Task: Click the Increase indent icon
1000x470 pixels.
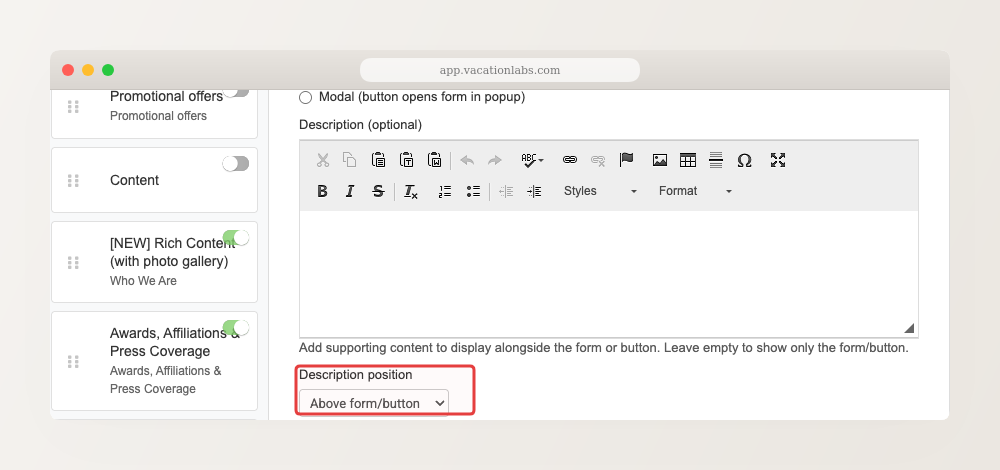Action: pos(534,191)
